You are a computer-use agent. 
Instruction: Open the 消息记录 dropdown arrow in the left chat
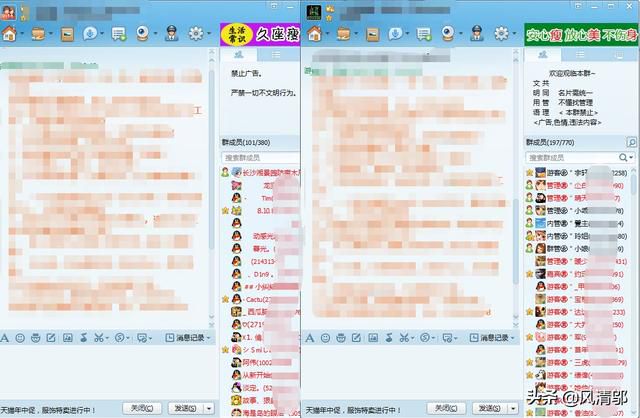click(x=209, y=338)
